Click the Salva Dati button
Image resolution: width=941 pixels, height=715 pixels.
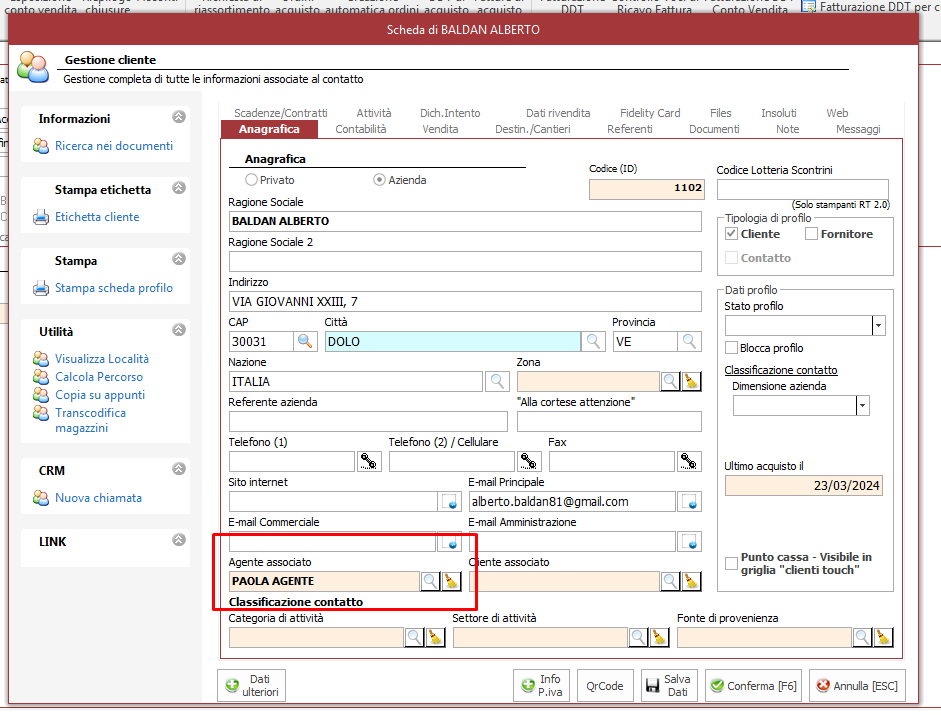(668, 686)
